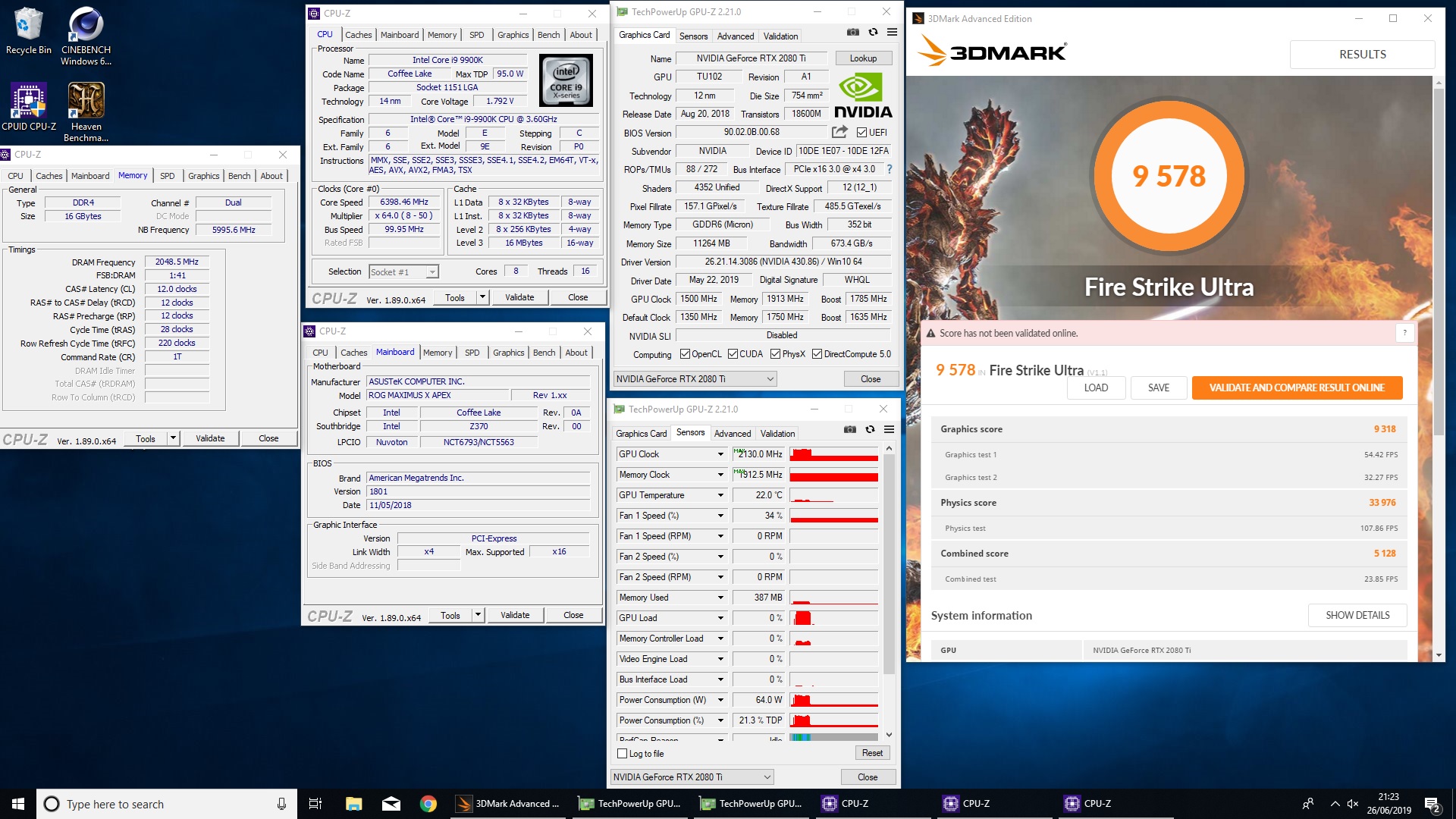Click the Bus Interface question mark icon
The height and width of the screenshot is (819, 1456).
click(890, 169)
